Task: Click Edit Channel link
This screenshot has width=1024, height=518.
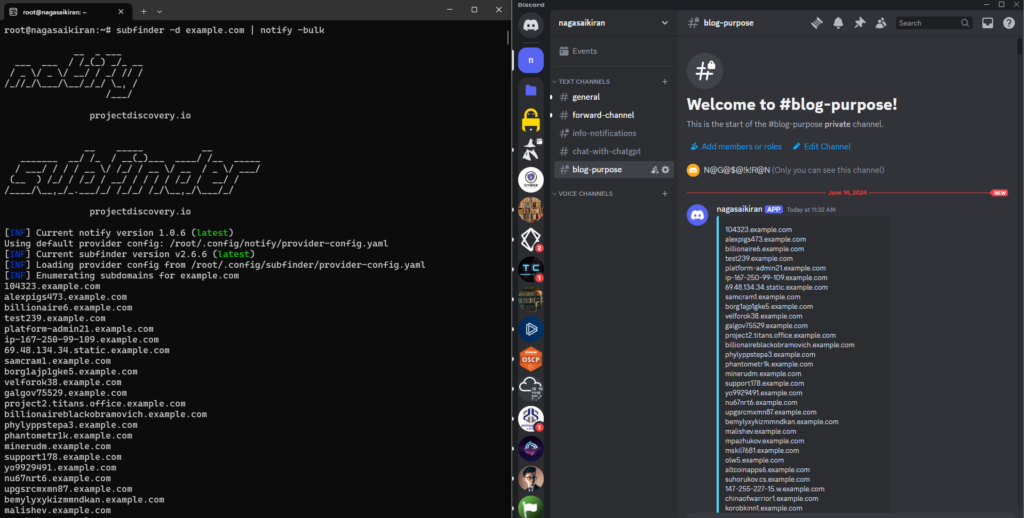Action: [x=822, y=146]
